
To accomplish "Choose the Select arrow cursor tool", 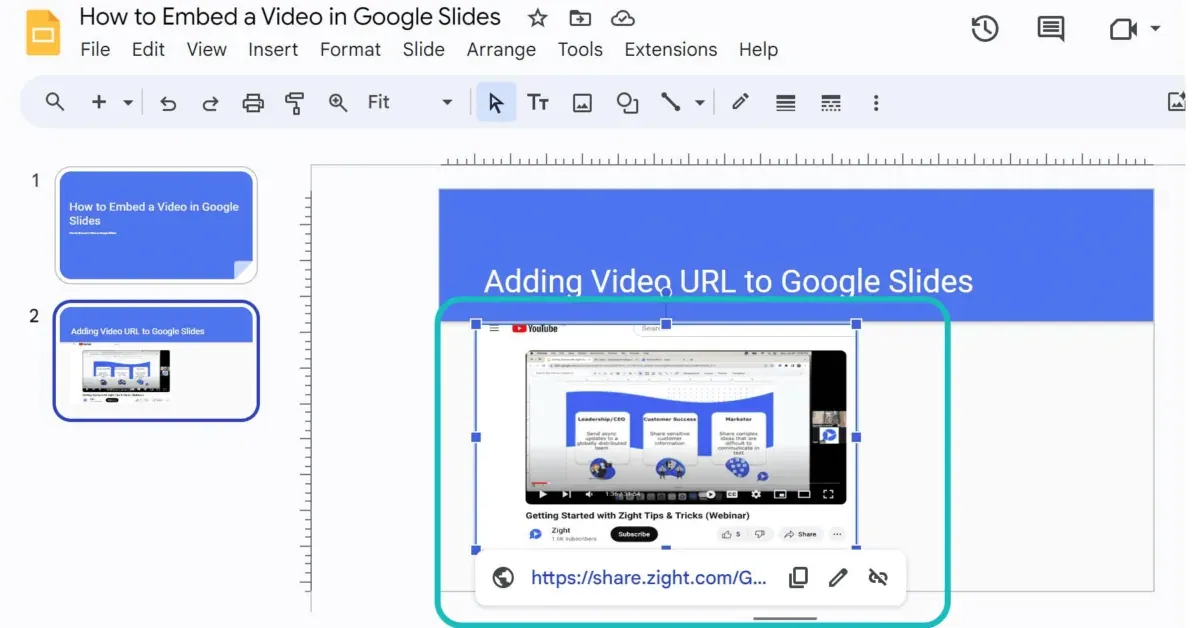I will (x=496, y=102).
